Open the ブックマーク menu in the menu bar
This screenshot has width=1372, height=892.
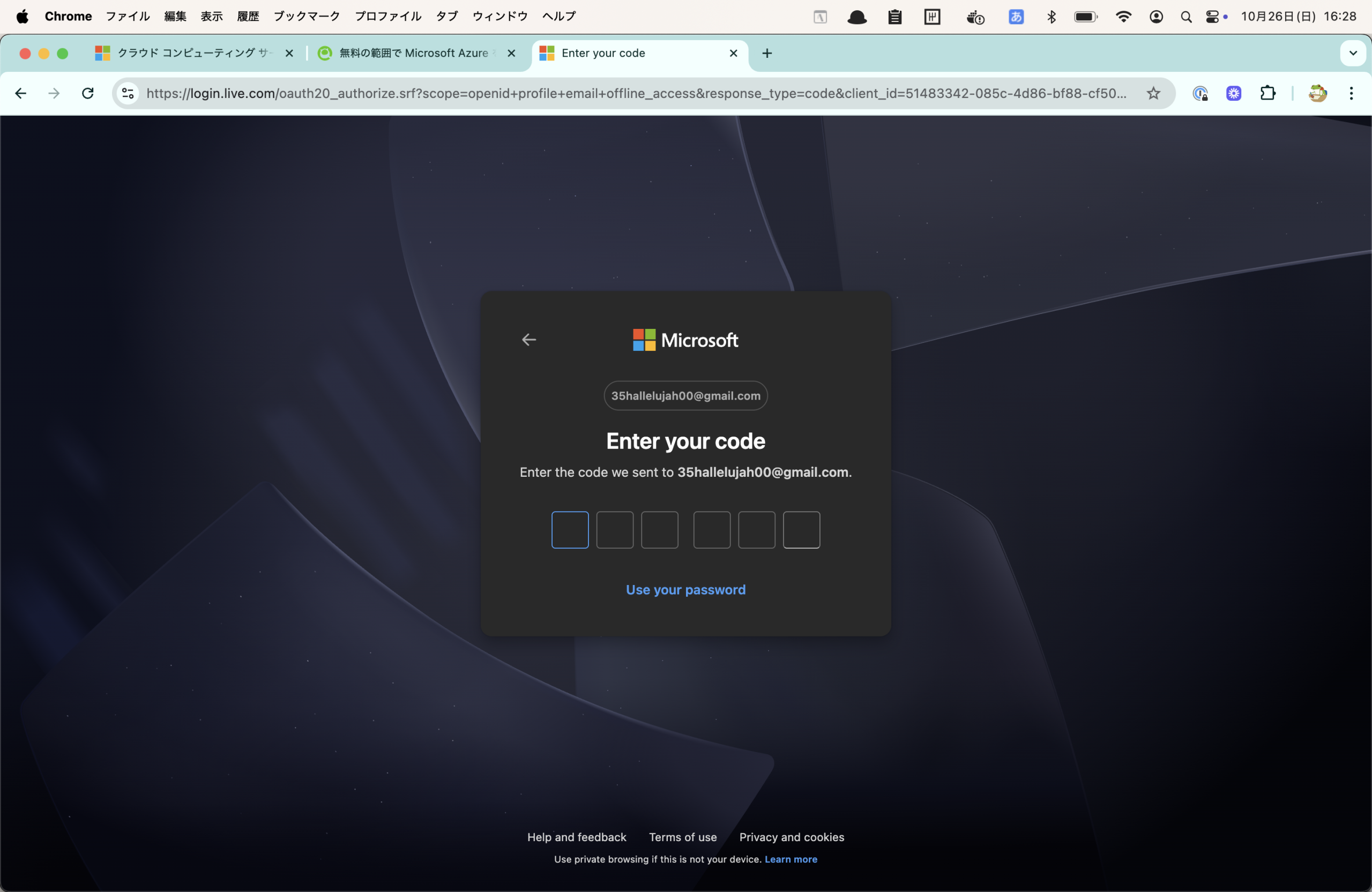pos(306,17)
